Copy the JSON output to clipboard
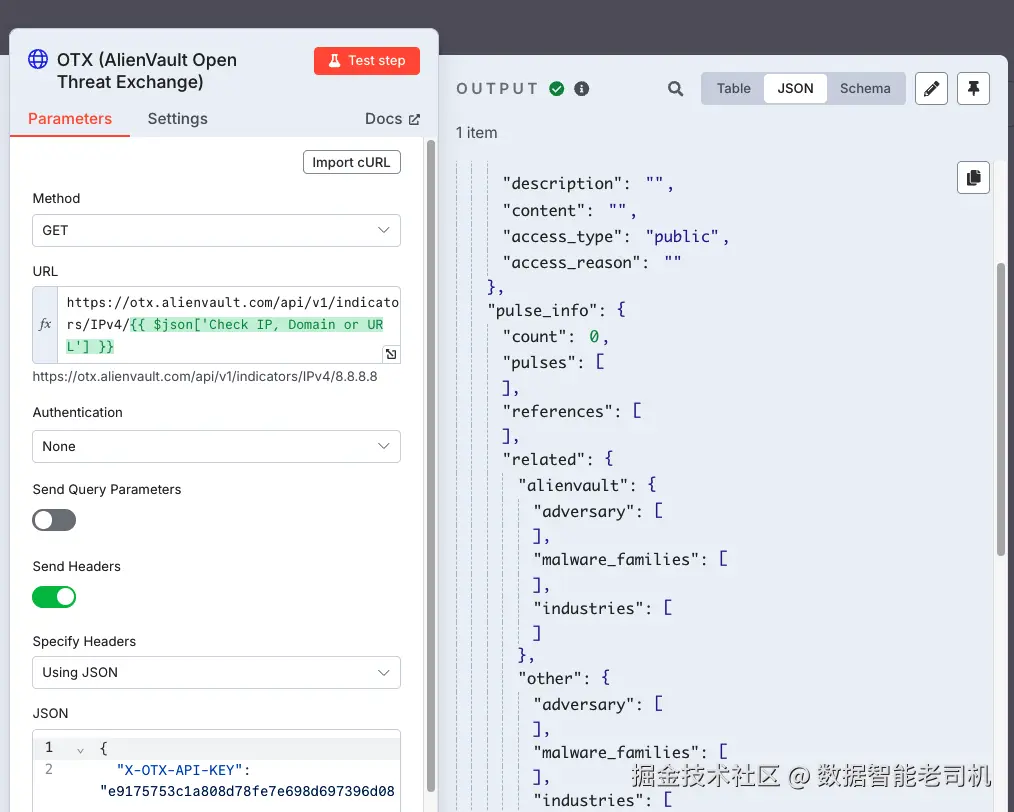Image resolution: width=1014 pixels, height=812 pixels. [x=973, y=177]
